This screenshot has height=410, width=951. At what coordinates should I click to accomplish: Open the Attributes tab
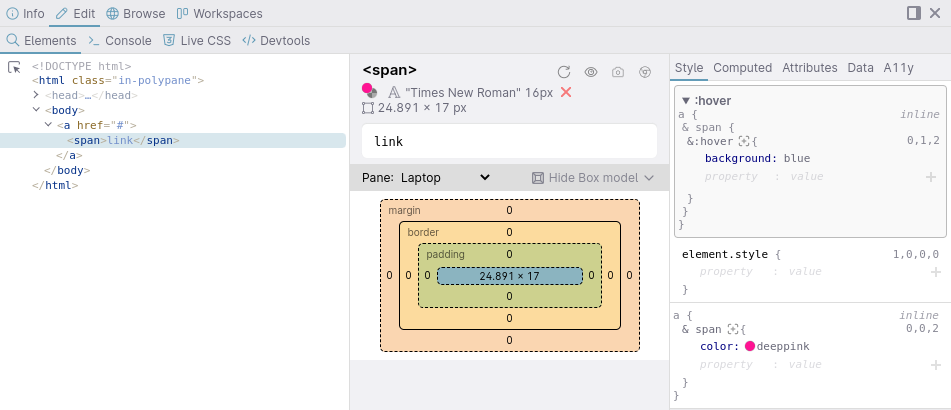click(810, 67)
